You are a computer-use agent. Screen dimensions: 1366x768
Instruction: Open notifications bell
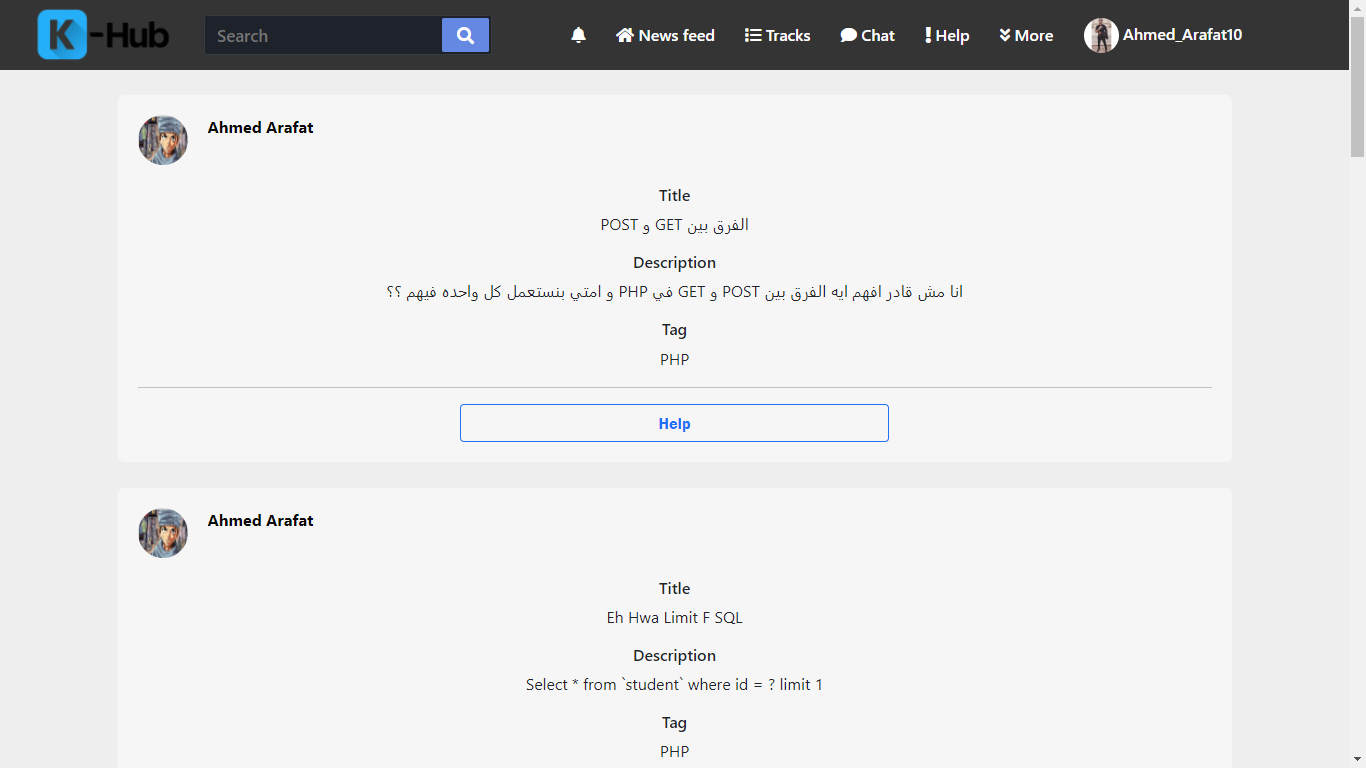tap(578, 35)
